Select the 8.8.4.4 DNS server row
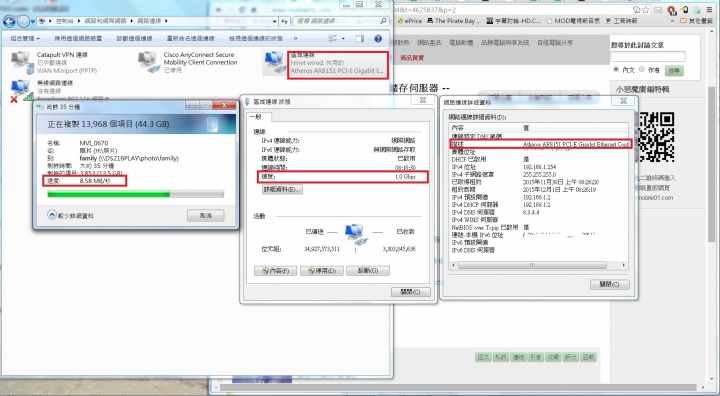 pos(539,212)
